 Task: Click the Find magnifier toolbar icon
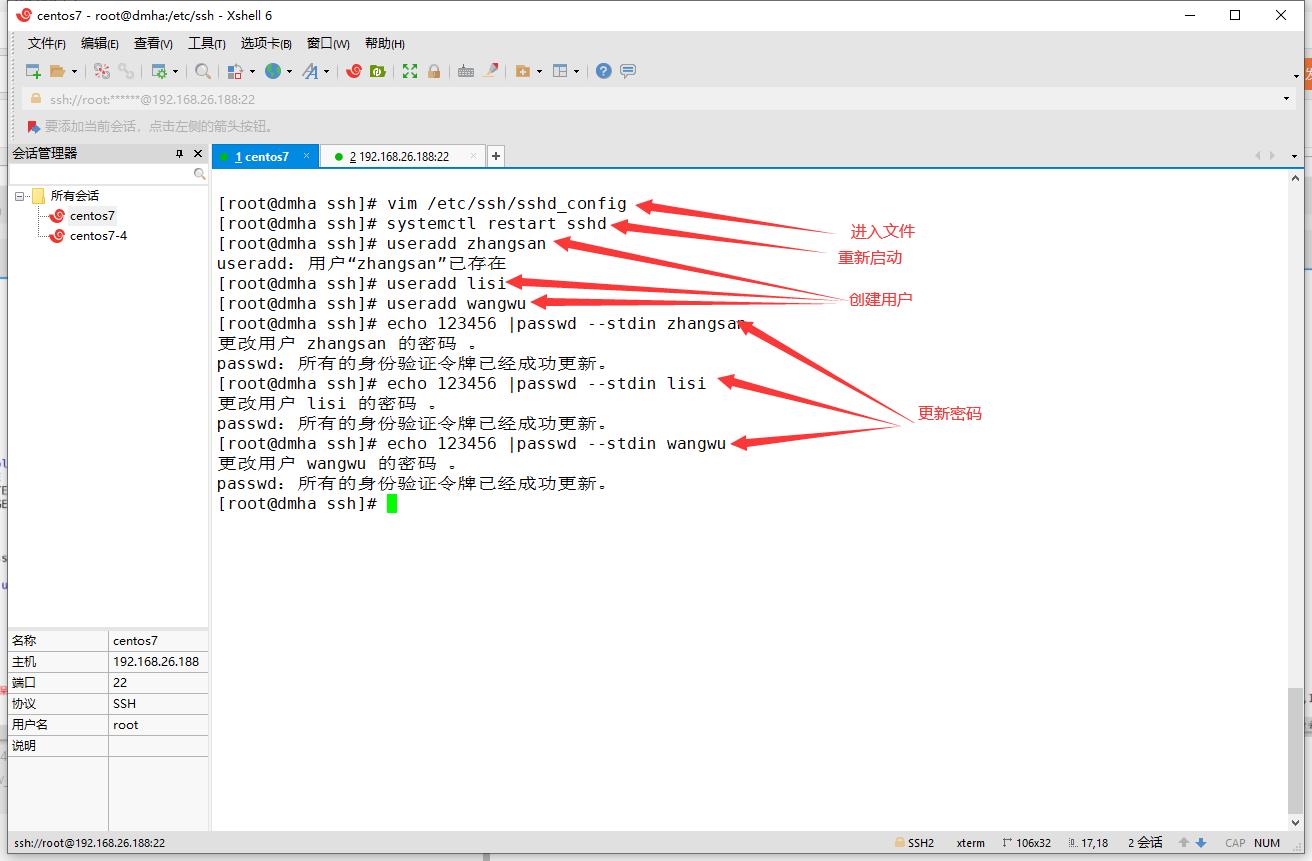[x=203, y=71]
